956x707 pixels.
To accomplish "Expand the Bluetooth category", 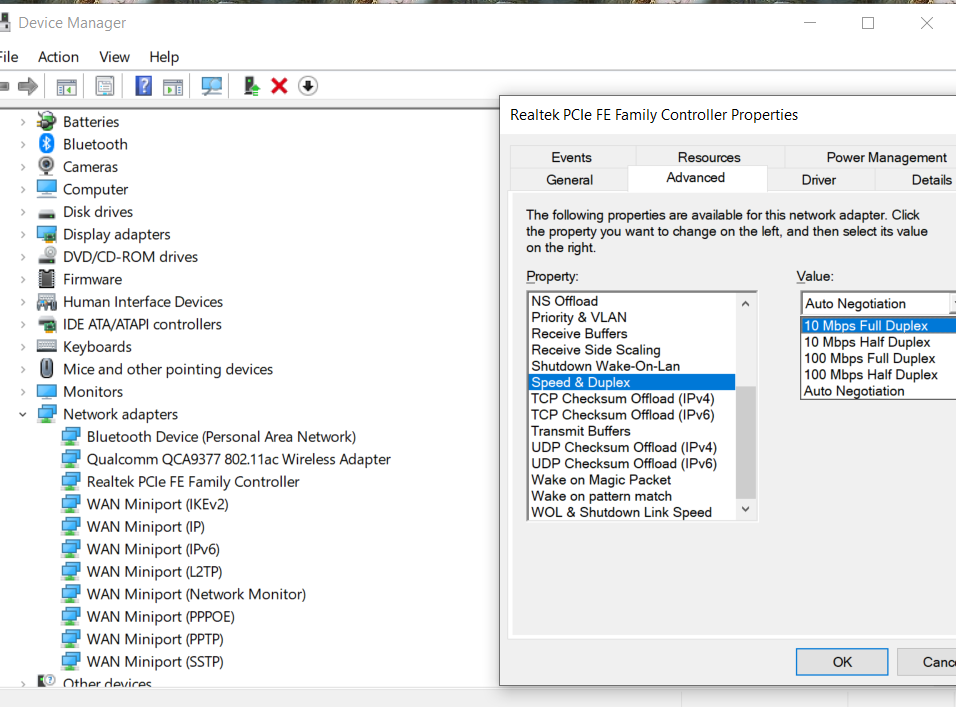I will [22, 144].
